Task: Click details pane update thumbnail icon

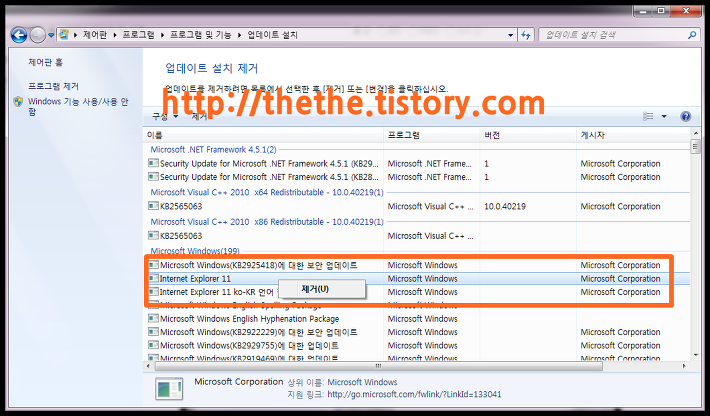Action: click(x=169, y=389)
